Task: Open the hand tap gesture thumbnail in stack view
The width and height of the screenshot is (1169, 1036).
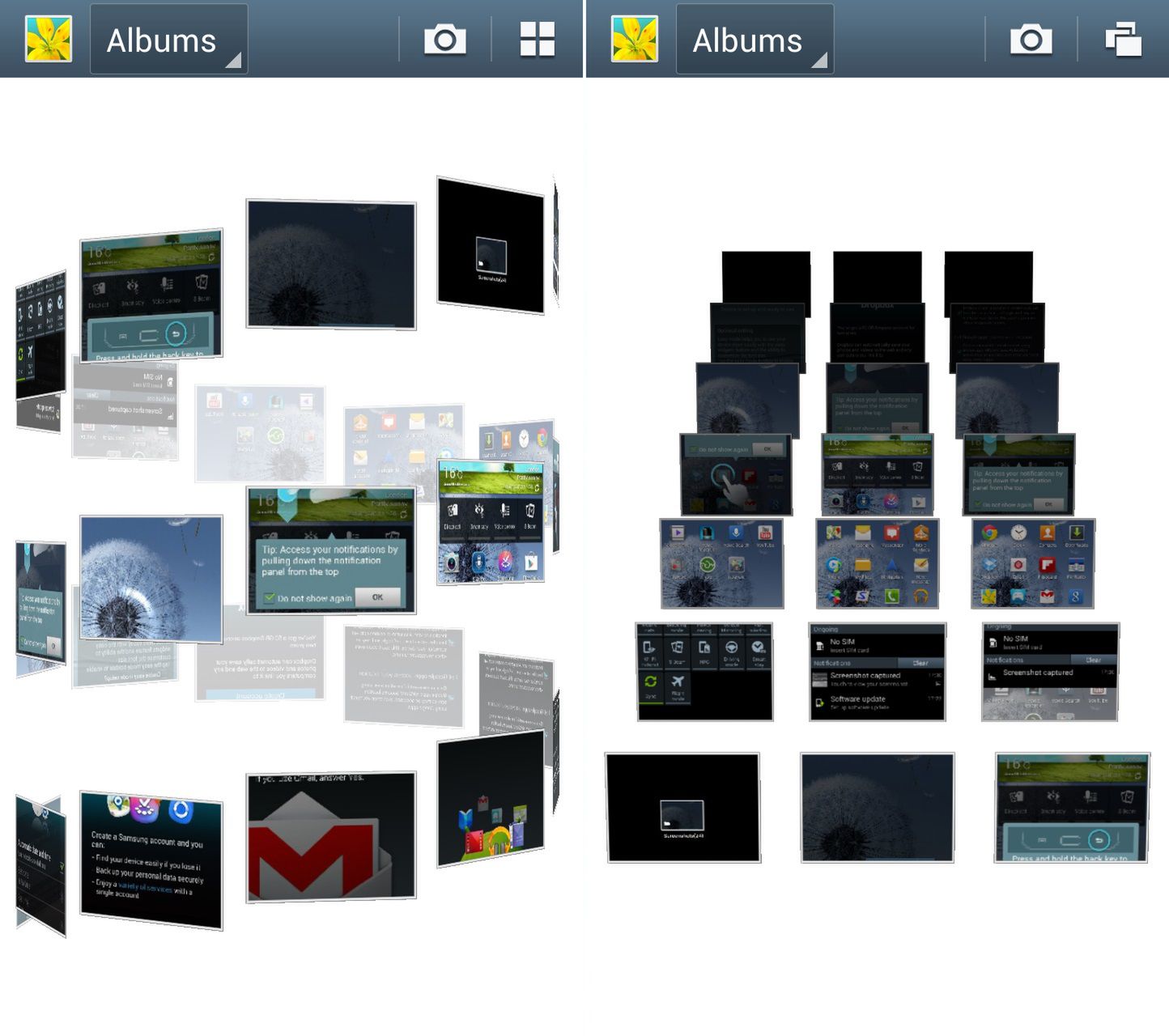Action: pos(735,475)
